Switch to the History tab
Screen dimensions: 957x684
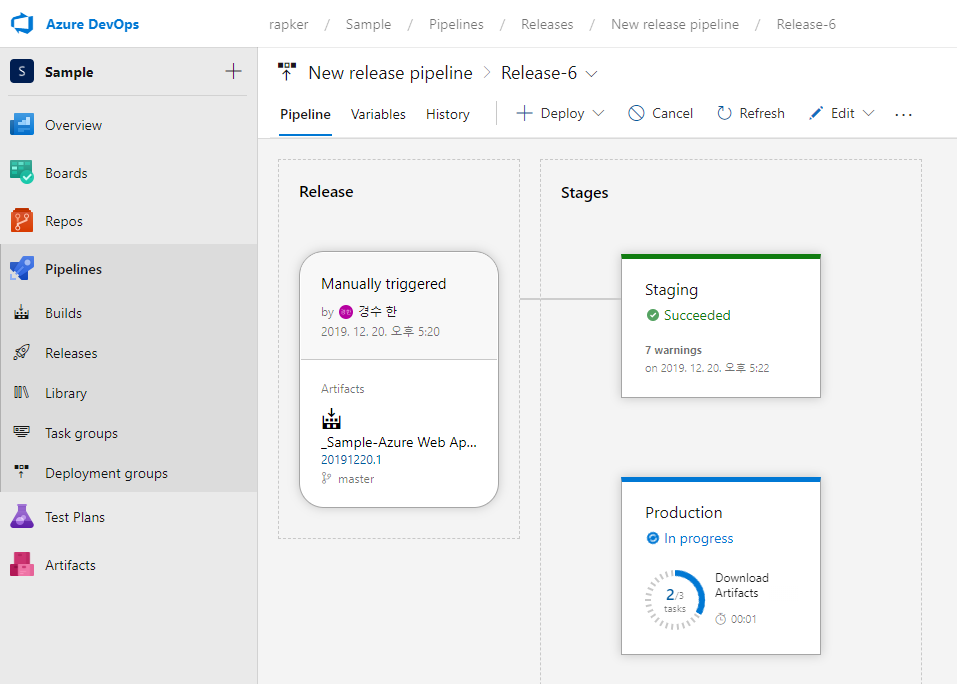coord(447,114)
